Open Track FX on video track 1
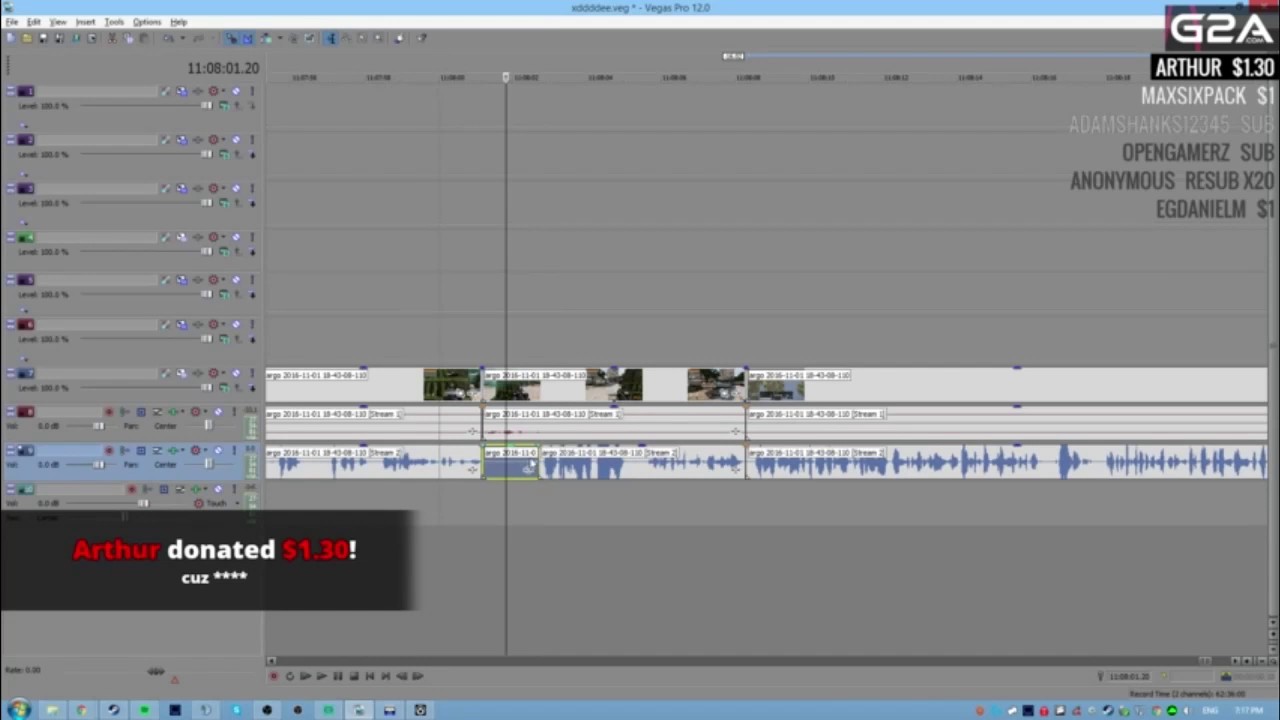 [x=197, y=91]
